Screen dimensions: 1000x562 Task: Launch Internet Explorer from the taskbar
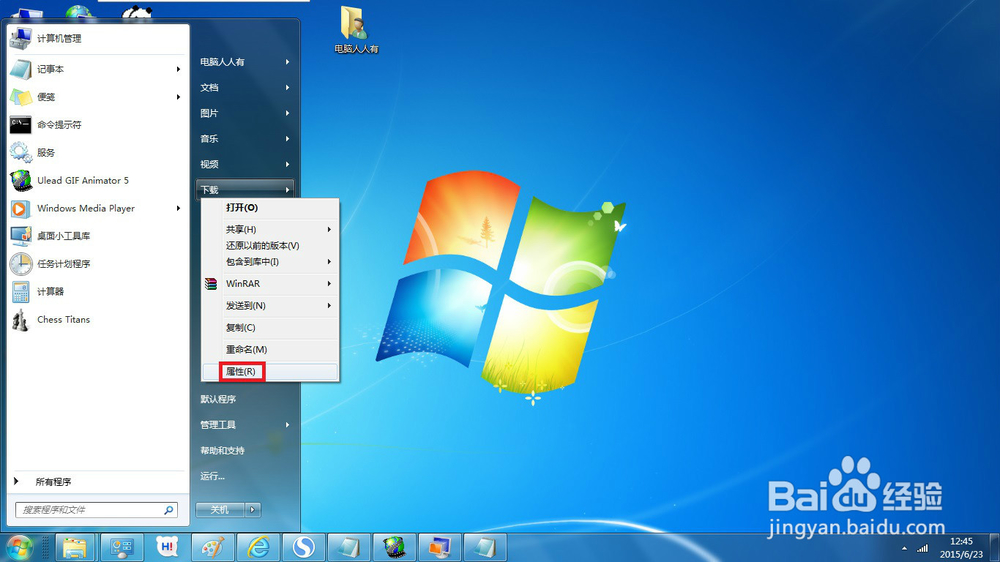[258, 548]
